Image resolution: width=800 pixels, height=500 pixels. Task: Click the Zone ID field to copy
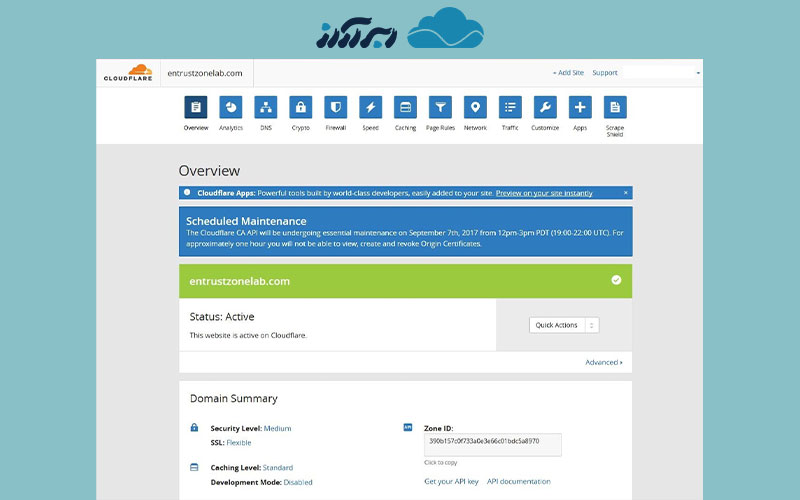click(x=493, y=441)
